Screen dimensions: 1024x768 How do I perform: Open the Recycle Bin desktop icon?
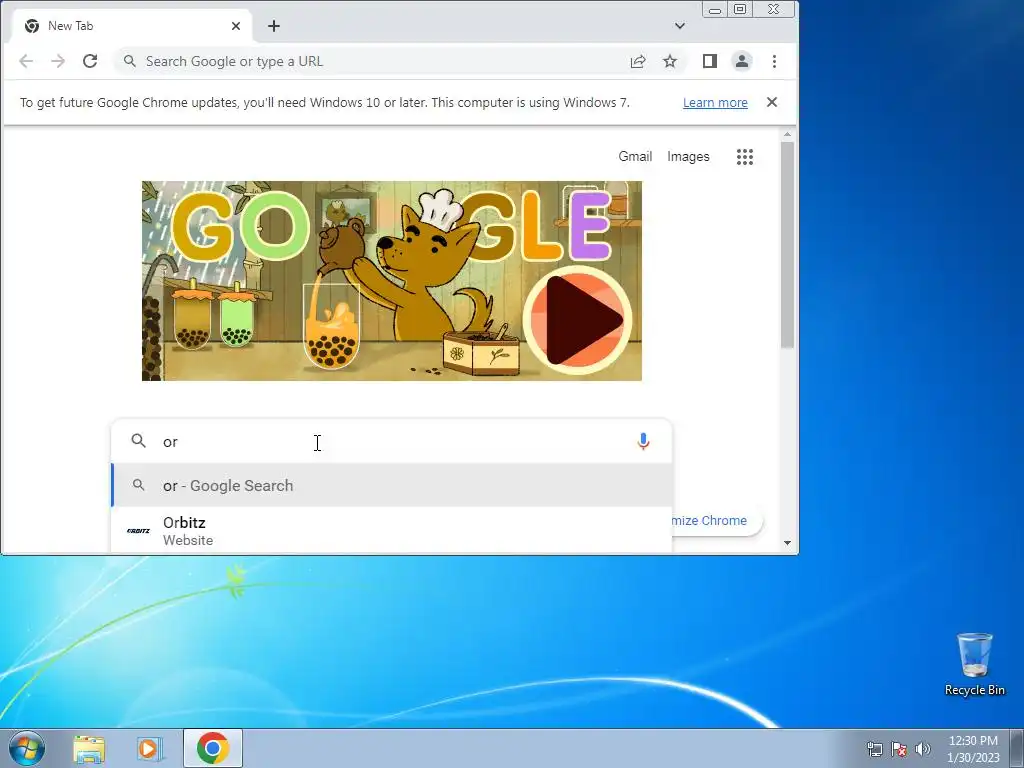click(x=974, y=664)
